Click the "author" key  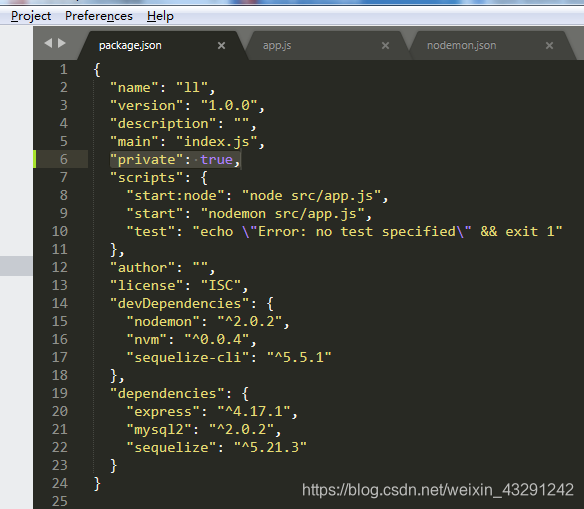(142, 267)
